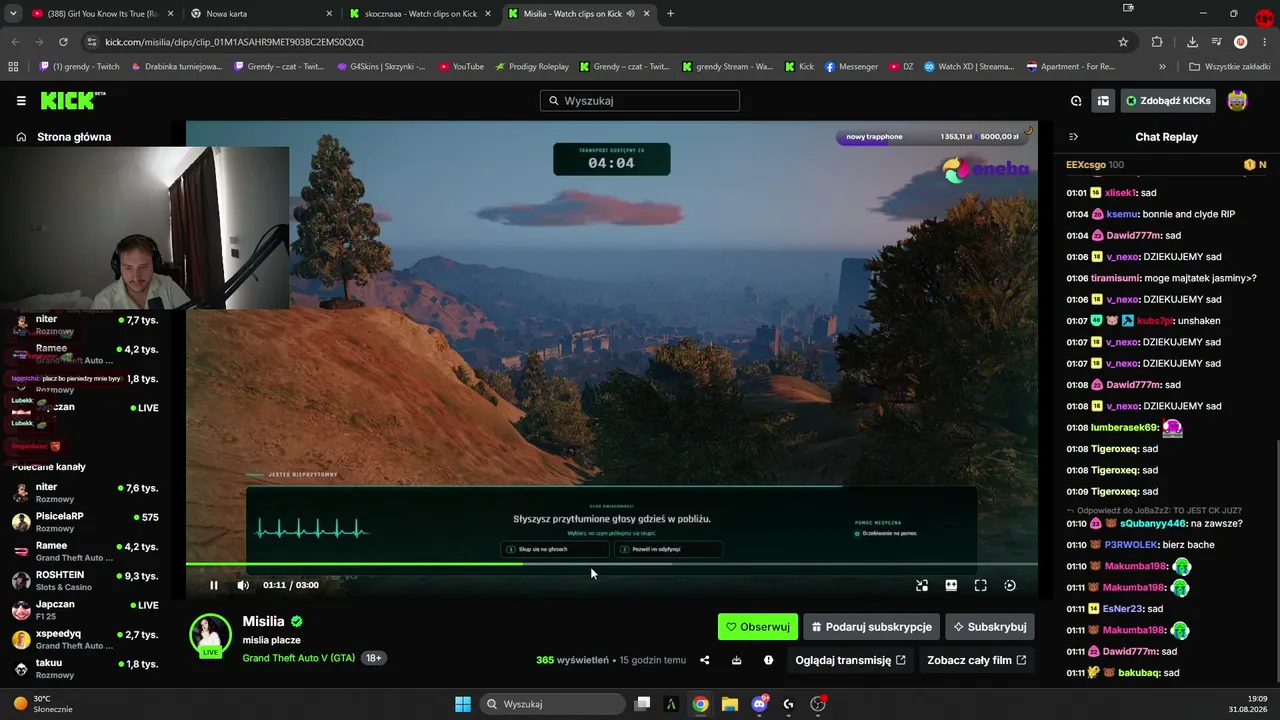
Task: Bookmark this page with the star
Action: pyautogui.click(x=1123, y=42)
